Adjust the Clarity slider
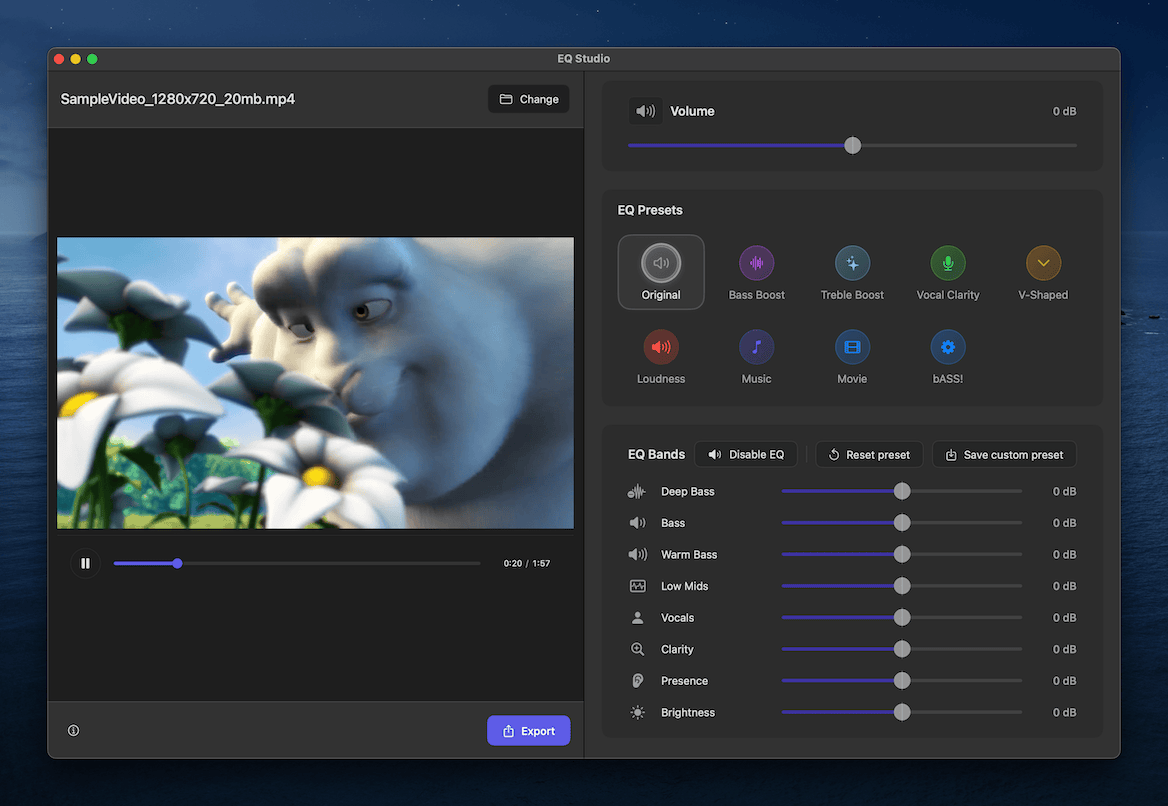Image resolution: width=1168 pixels, height=806 pixels. pyautogui.click(x=902, y=650)
